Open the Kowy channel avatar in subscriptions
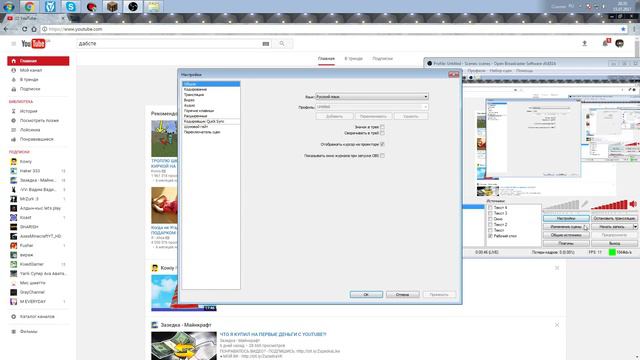 click(x=13, y=162)
